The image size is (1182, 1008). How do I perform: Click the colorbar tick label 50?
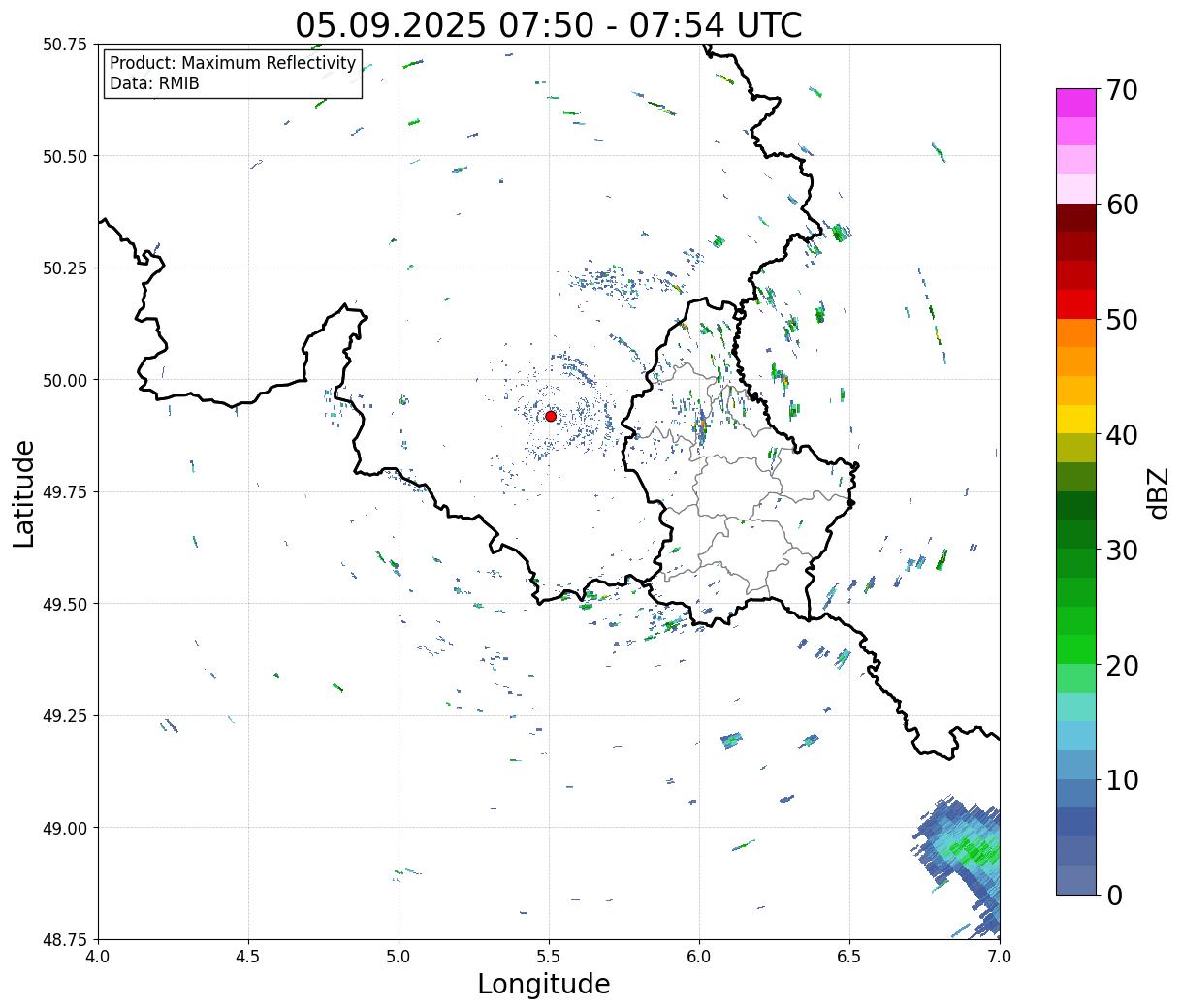click(1121, 320)
